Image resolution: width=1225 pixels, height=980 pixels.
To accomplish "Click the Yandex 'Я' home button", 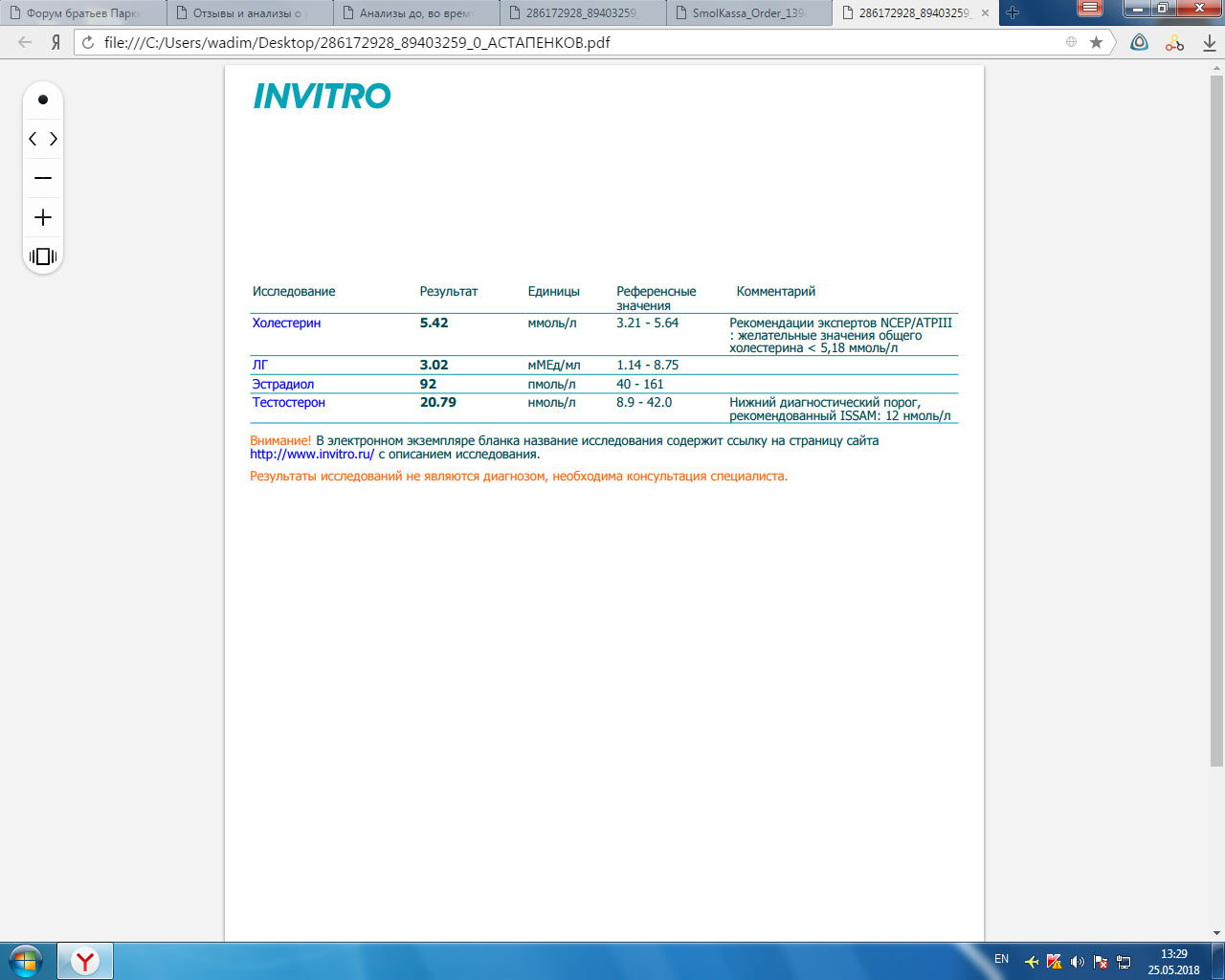I will tap(56, 42).
